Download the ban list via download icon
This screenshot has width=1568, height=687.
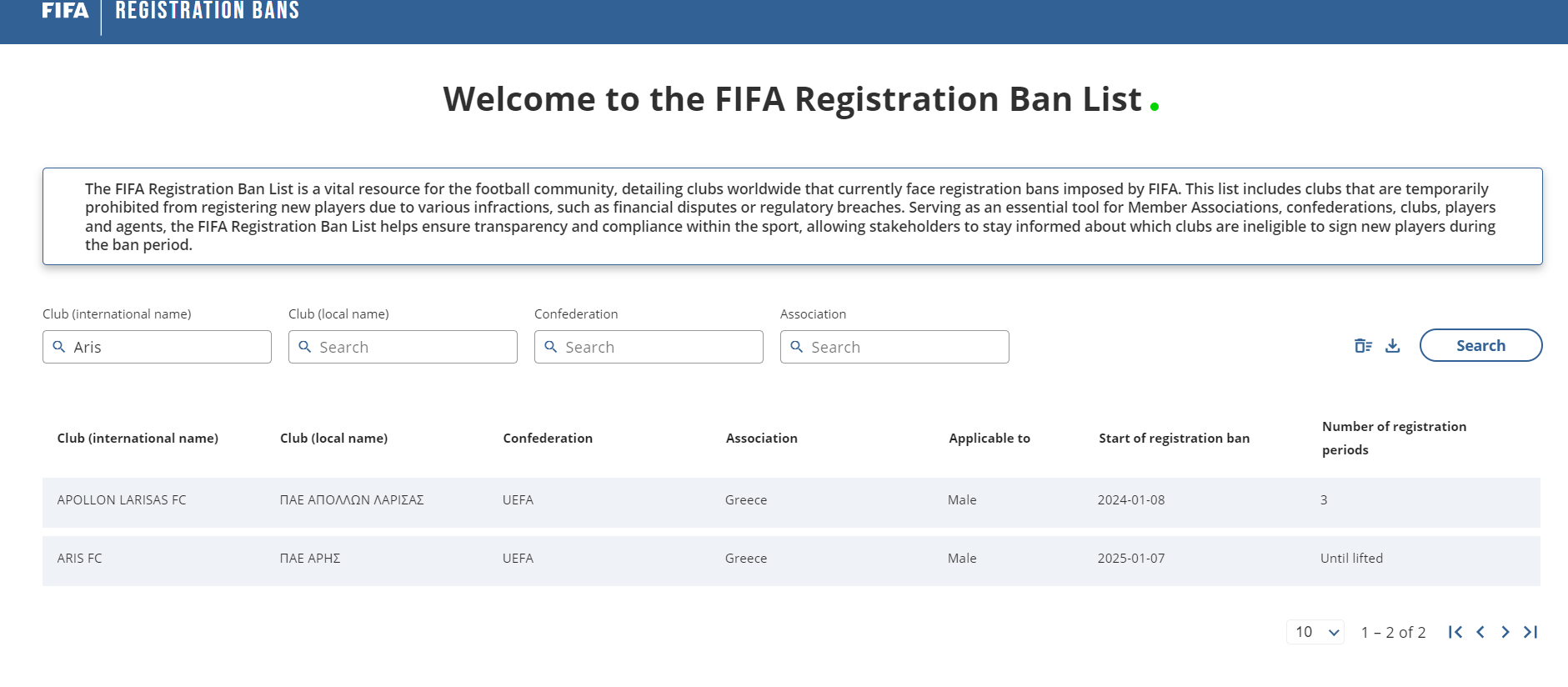(1392, 346)
